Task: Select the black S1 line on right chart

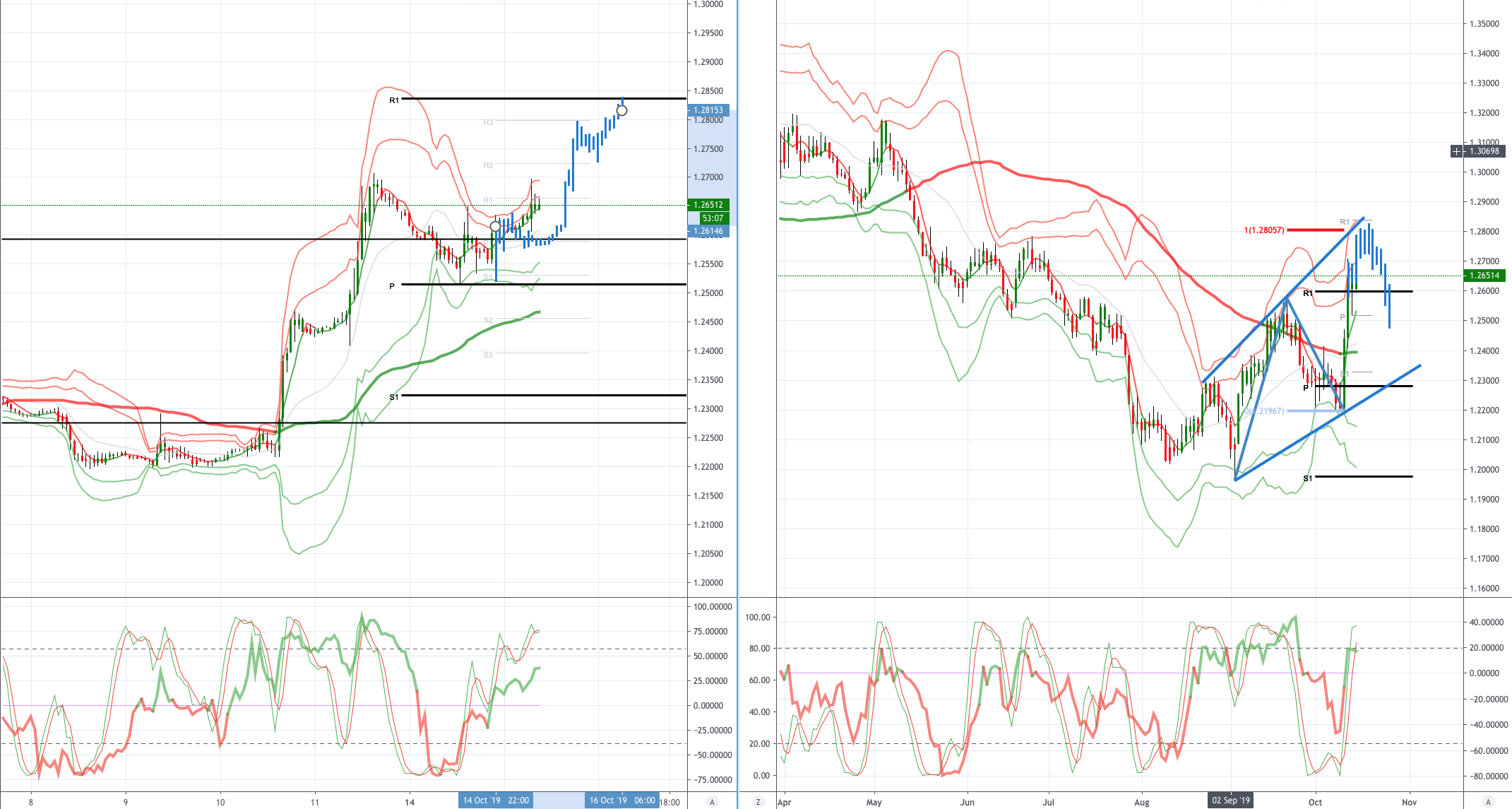Action: (x=1364, y=477)
